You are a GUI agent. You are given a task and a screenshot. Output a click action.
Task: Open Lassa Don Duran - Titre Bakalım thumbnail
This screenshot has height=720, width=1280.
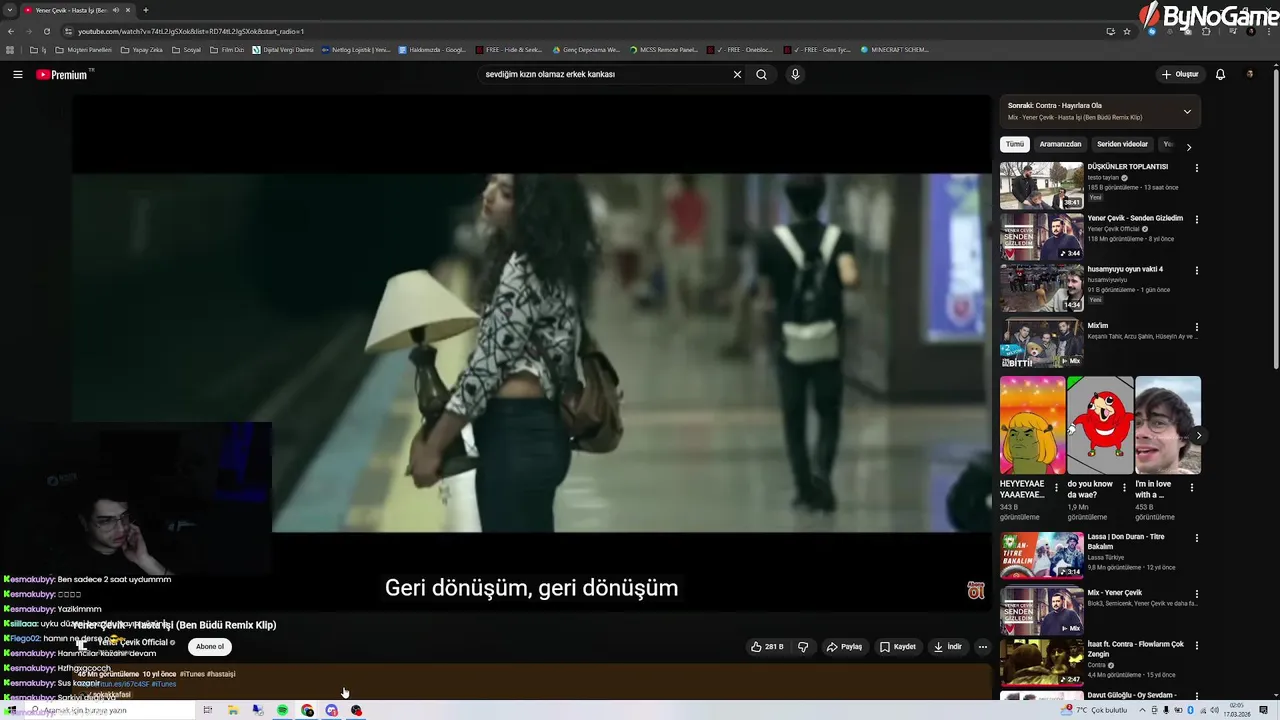(x=1041, y=555)
